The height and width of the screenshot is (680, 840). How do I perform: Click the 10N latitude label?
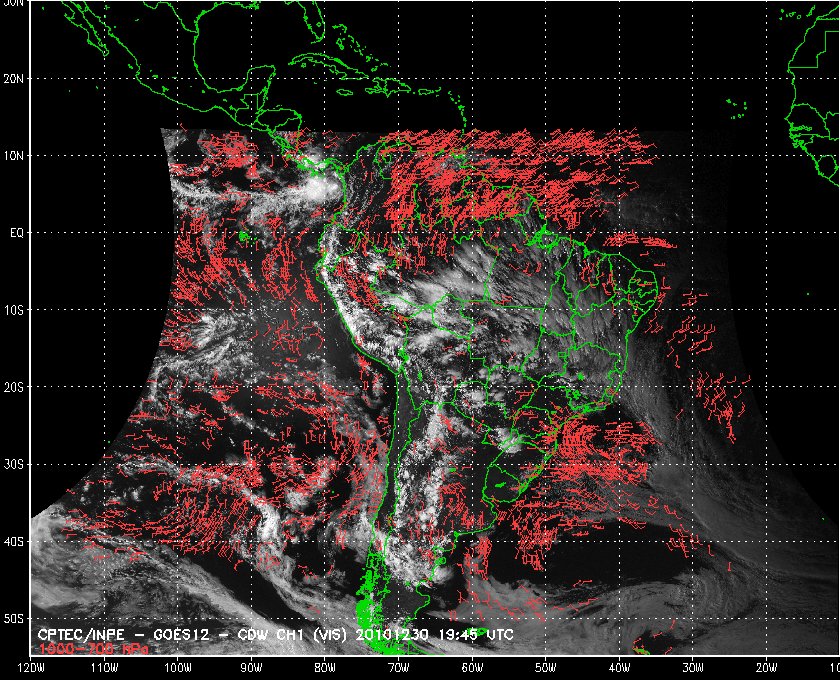point(13,156)
